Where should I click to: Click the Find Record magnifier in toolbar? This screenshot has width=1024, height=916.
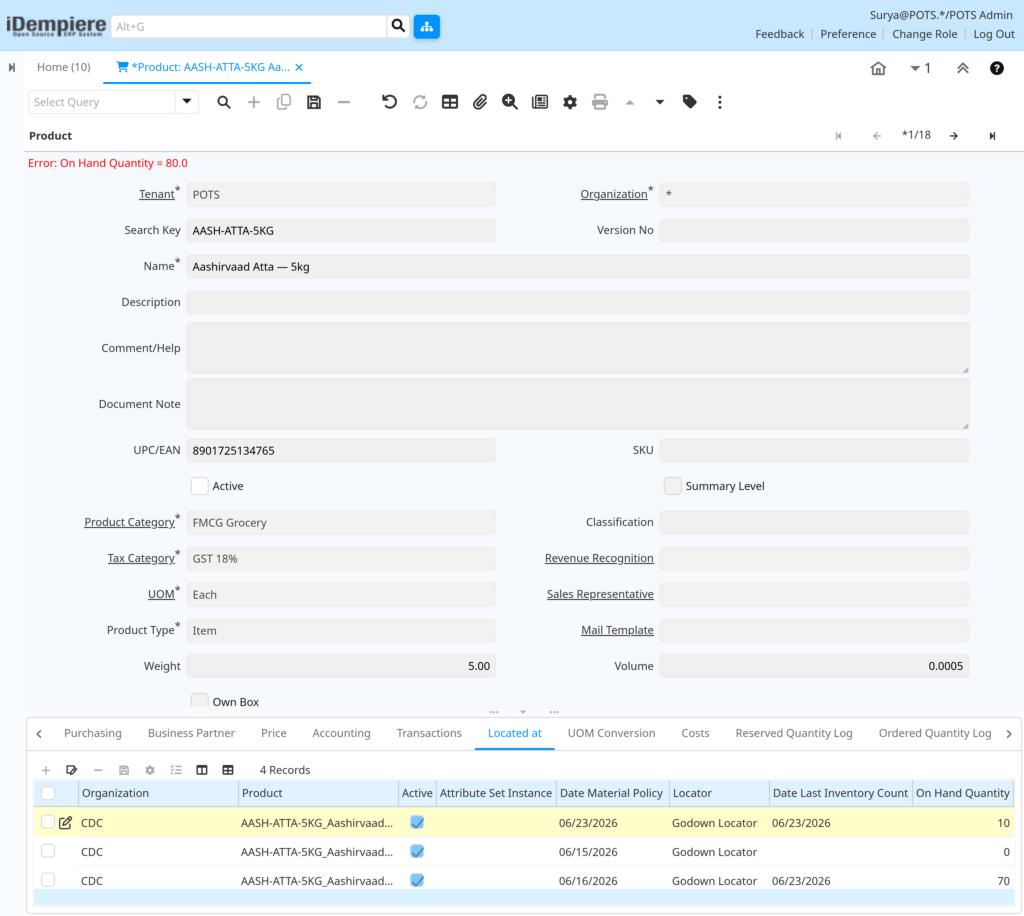tap(223, 102)
